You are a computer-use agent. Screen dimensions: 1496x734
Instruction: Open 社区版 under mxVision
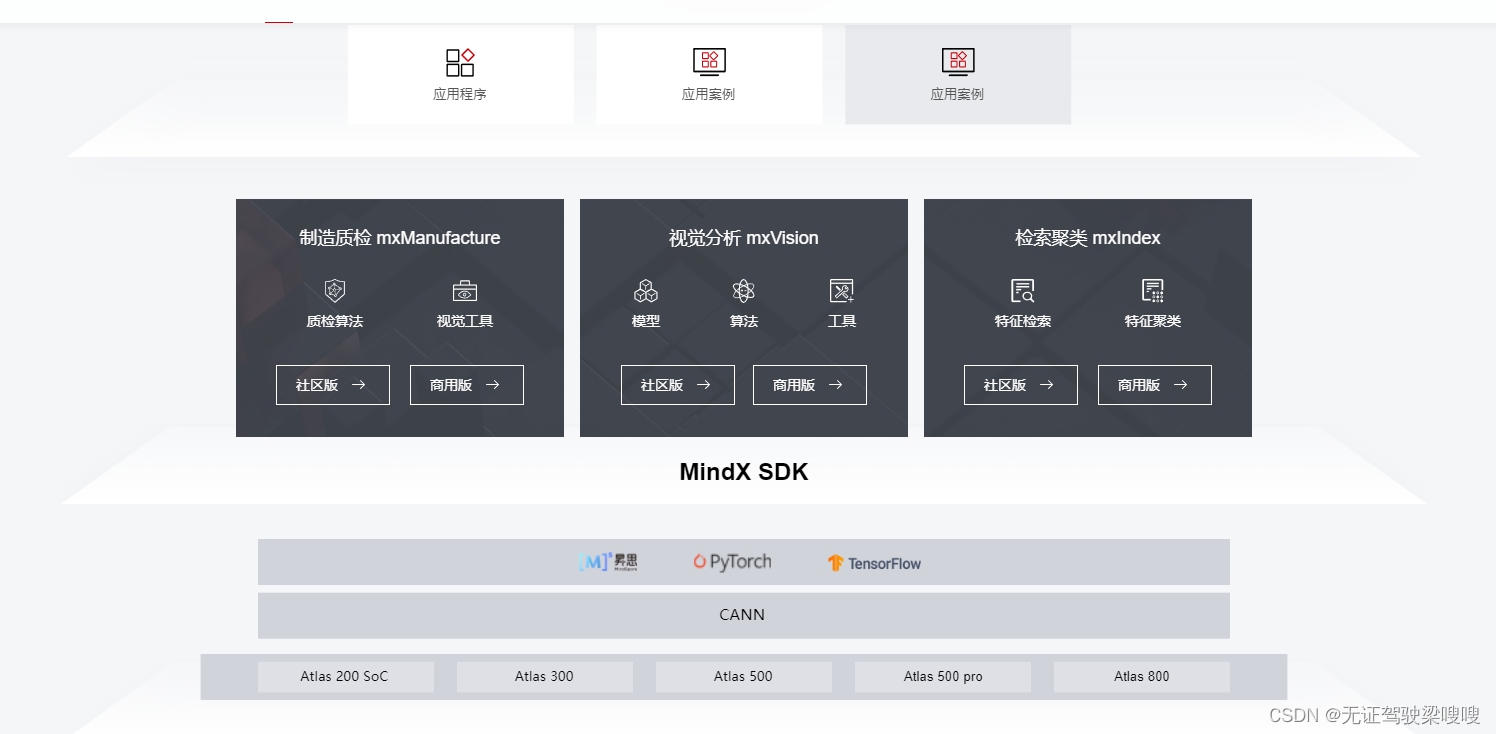coord(678,385)
